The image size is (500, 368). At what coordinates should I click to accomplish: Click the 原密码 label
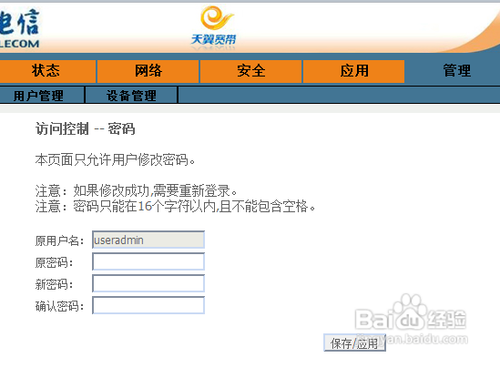[x=54, y=262]
